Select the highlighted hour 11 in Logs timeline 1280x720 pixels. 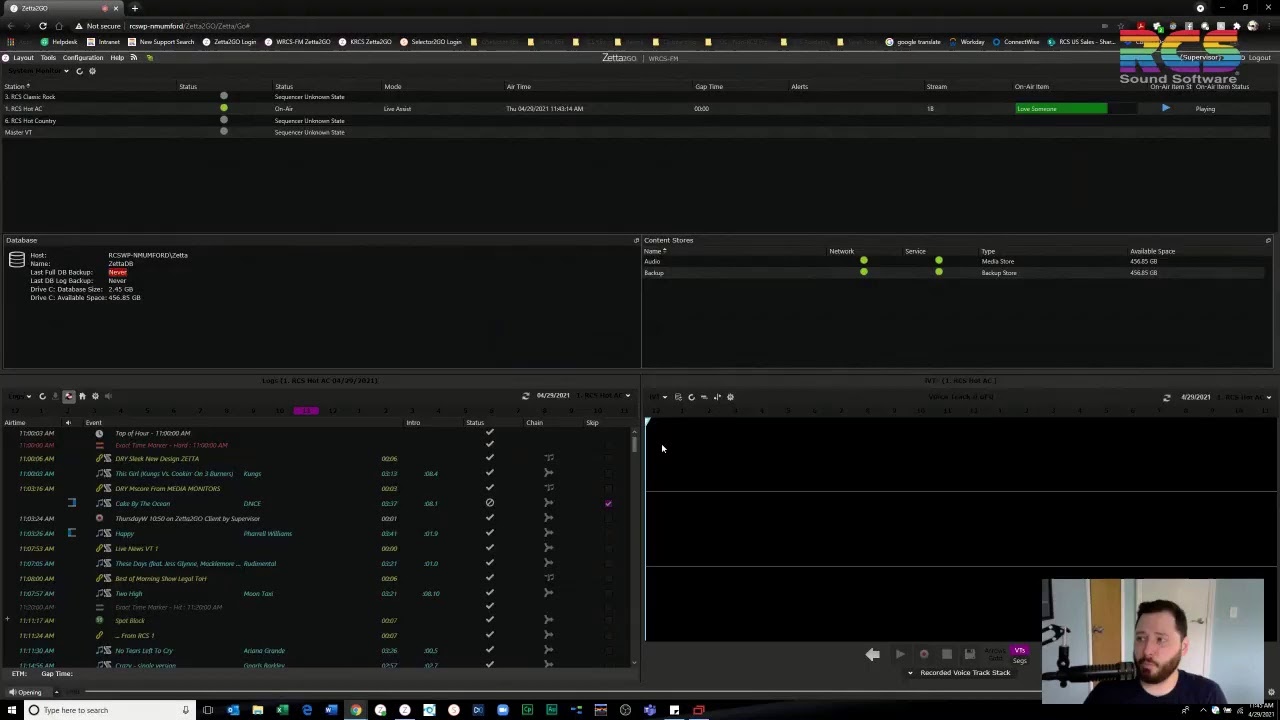point(306,411)
